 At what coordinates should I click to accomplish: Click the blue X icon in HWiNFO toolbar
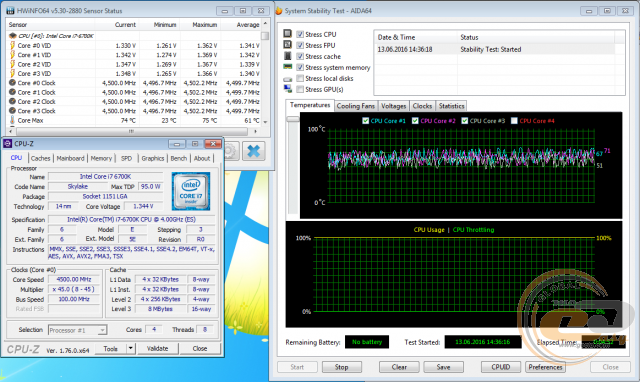click(x=253, y=151)
